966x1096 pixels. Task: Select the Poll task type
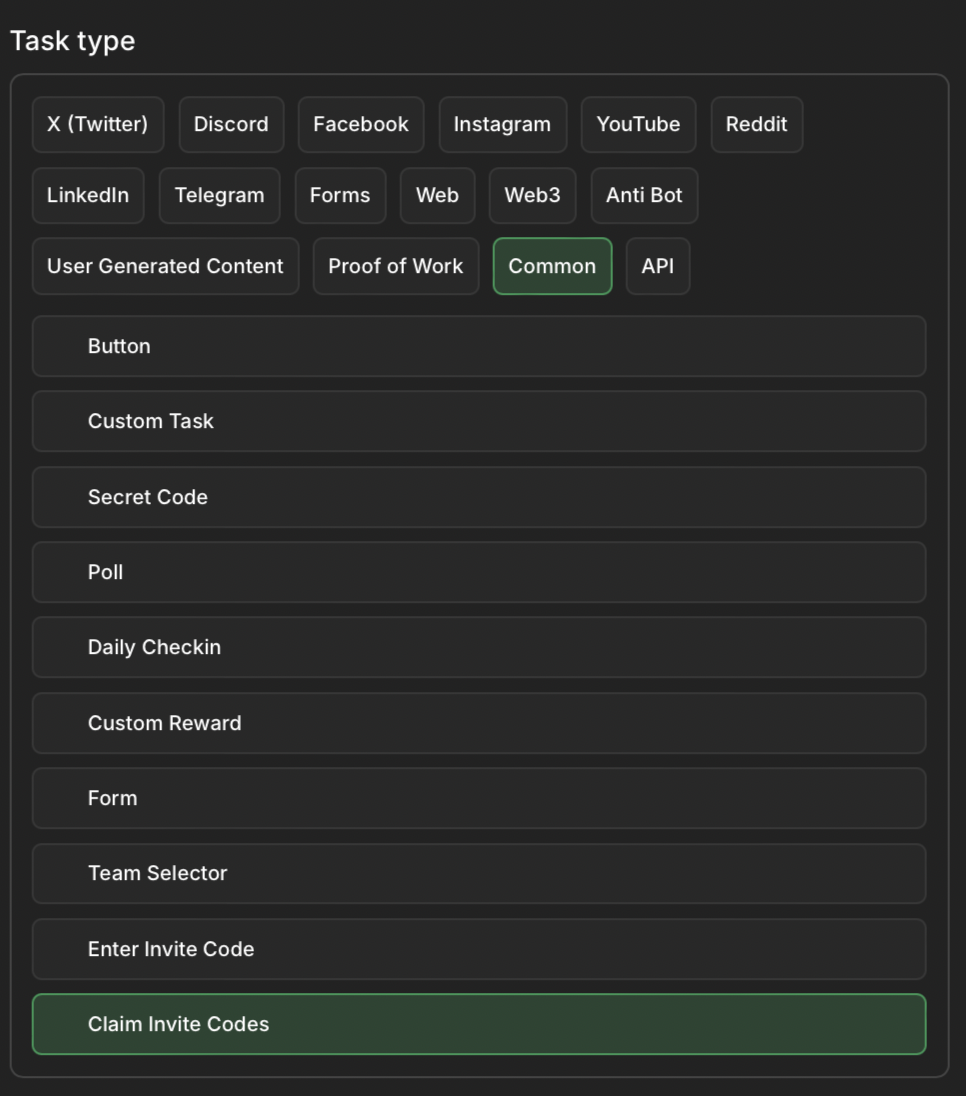(478, 572)
